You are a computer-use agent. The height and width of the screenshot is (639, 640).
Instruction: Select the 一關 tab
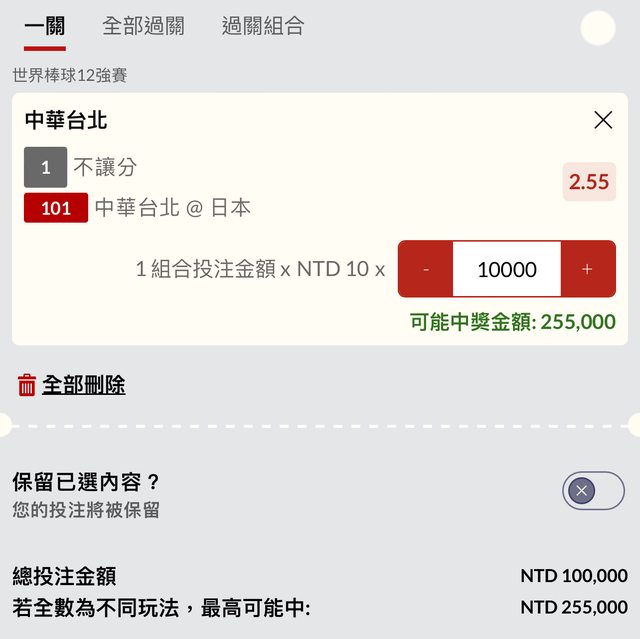tap(44, 27)
